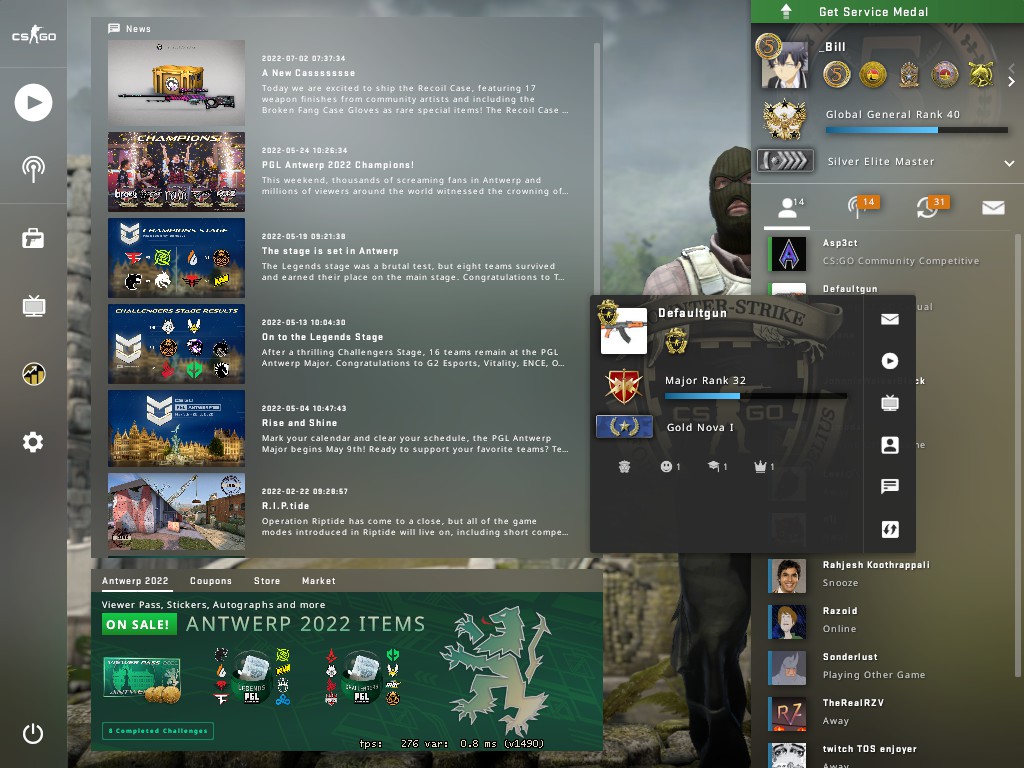Open the Viewer Pass item in the store
This screenshot has width=1024, height=768.
tap(142, 679)
